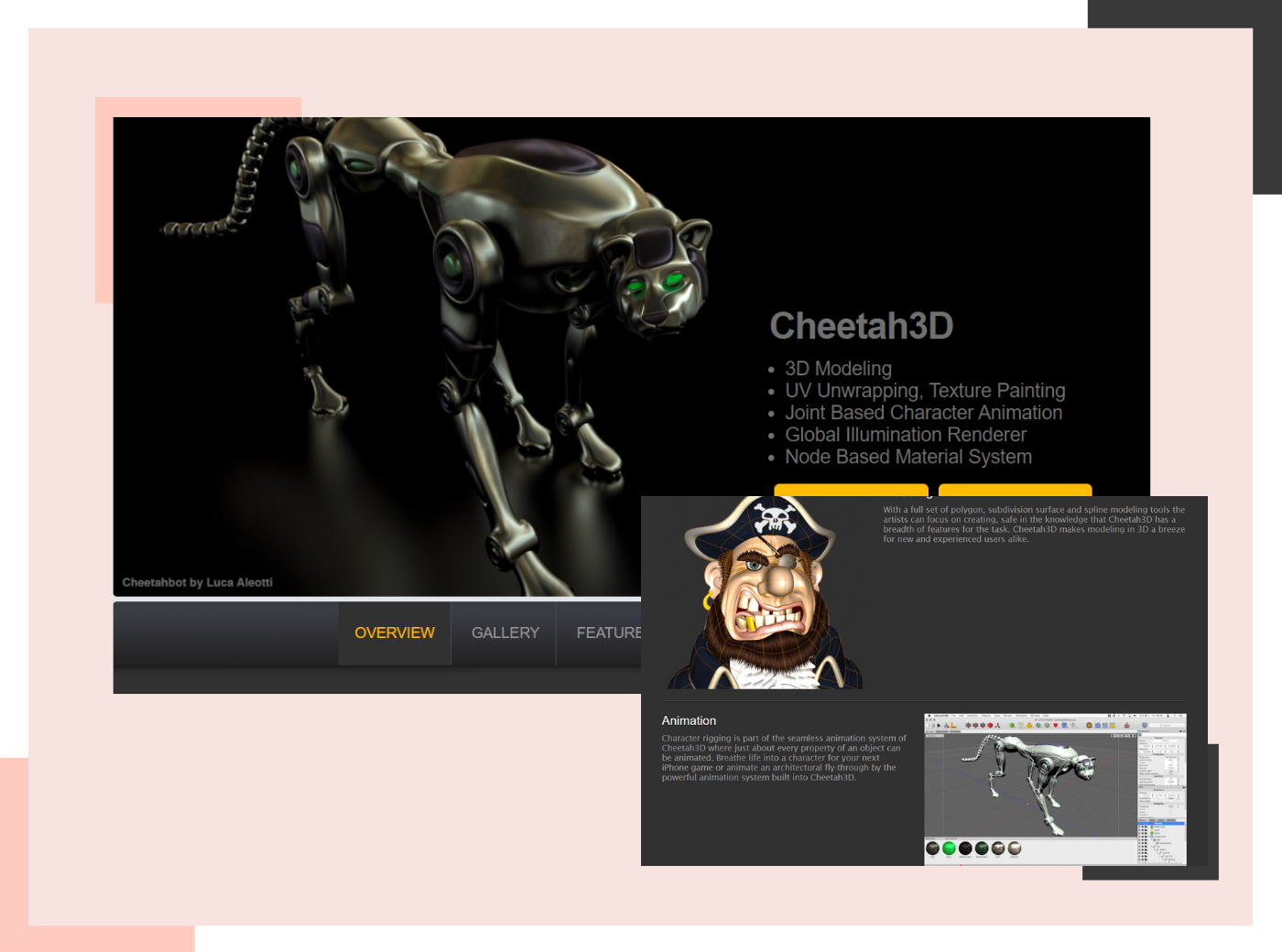The width and height of the screenshot is (1282, 952).
Task: Select the character joint tool icon
Action: (x=1073, y=725)
